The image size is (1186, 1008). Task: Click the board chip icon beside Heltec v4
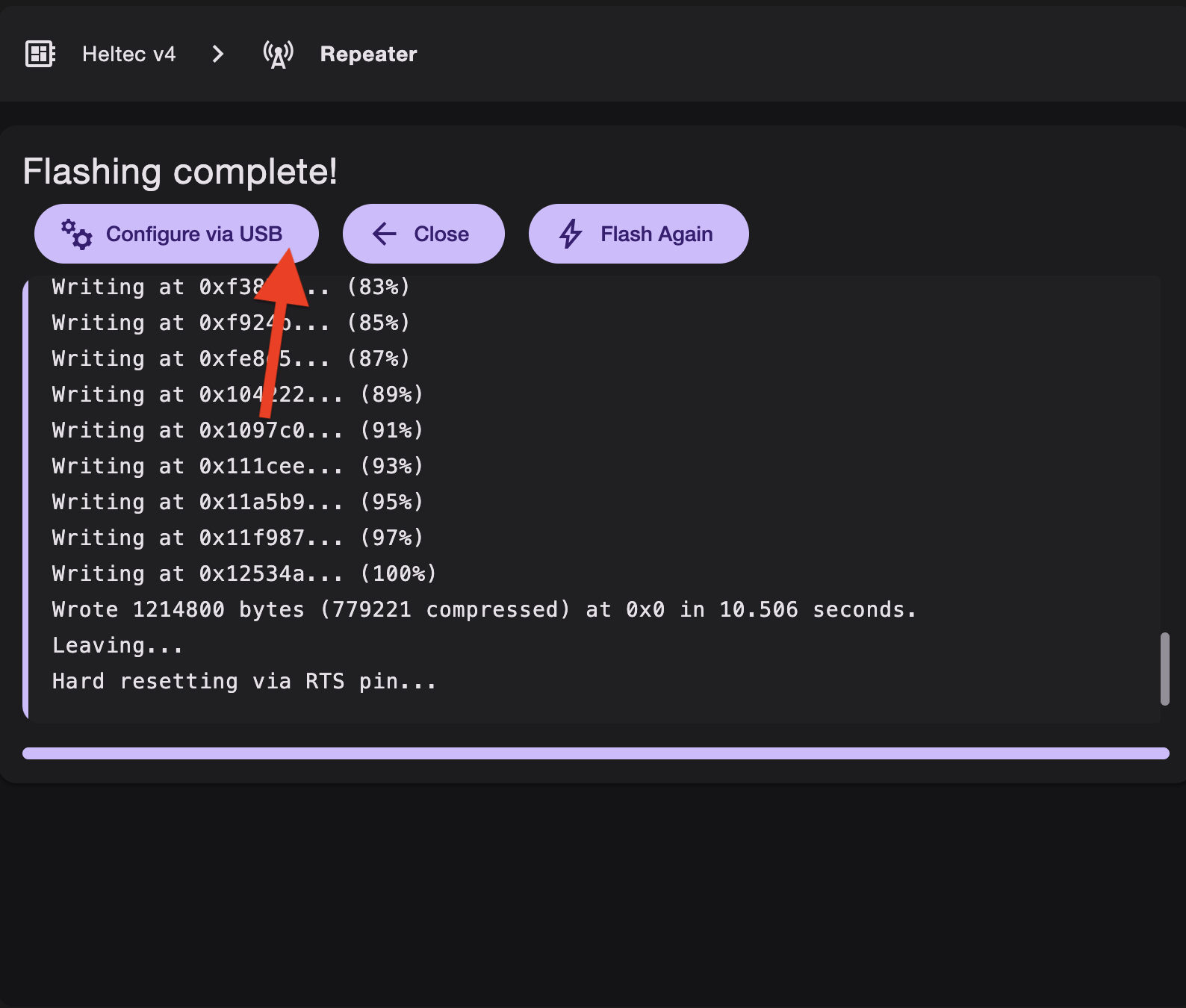(40, 54)
